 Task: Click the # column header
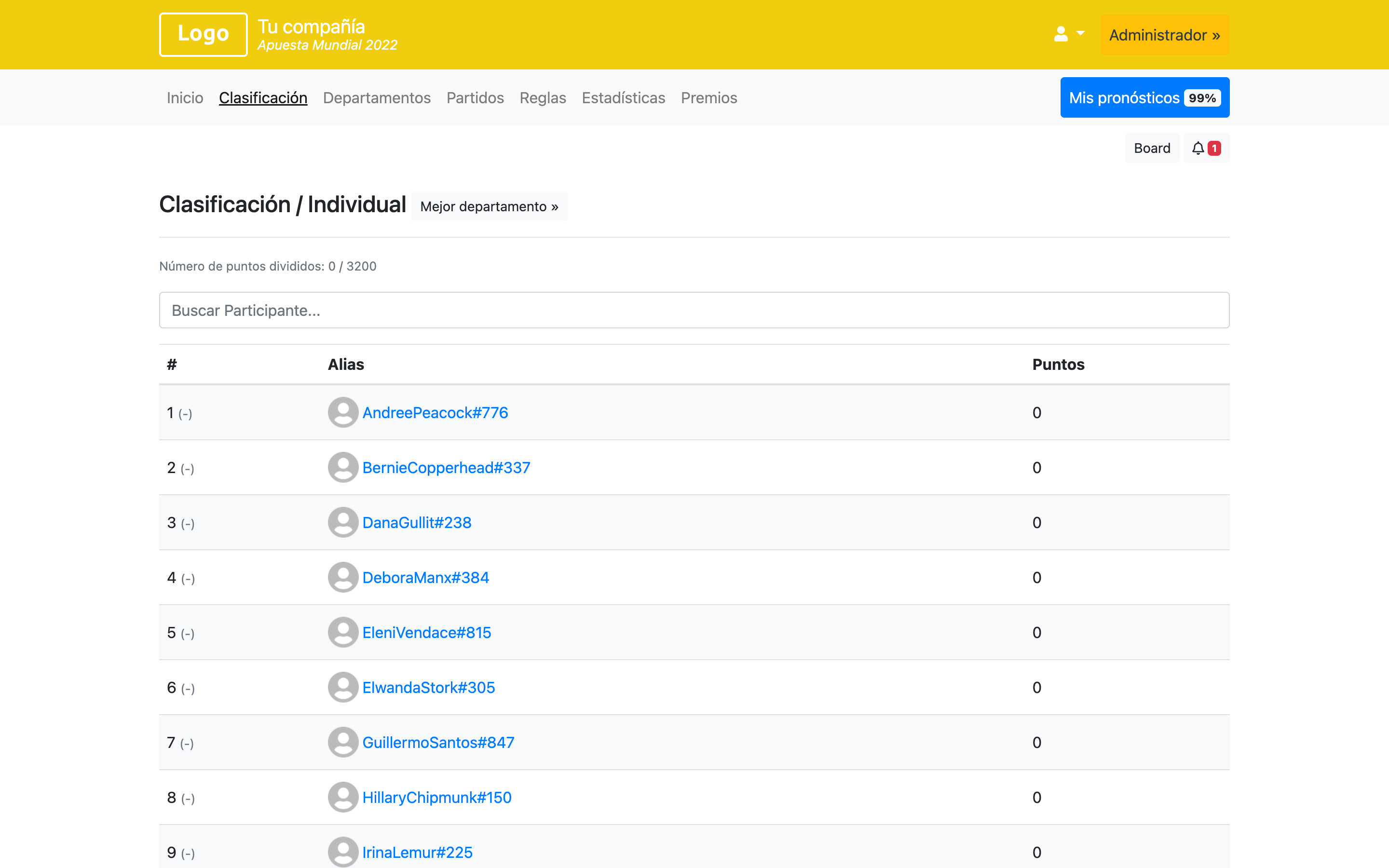tap(172, 365)
